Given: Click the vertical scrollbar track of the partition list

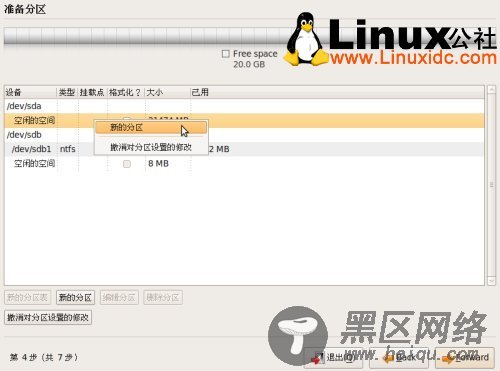Looking at the screenshot, I should click(x=491, y=185).
